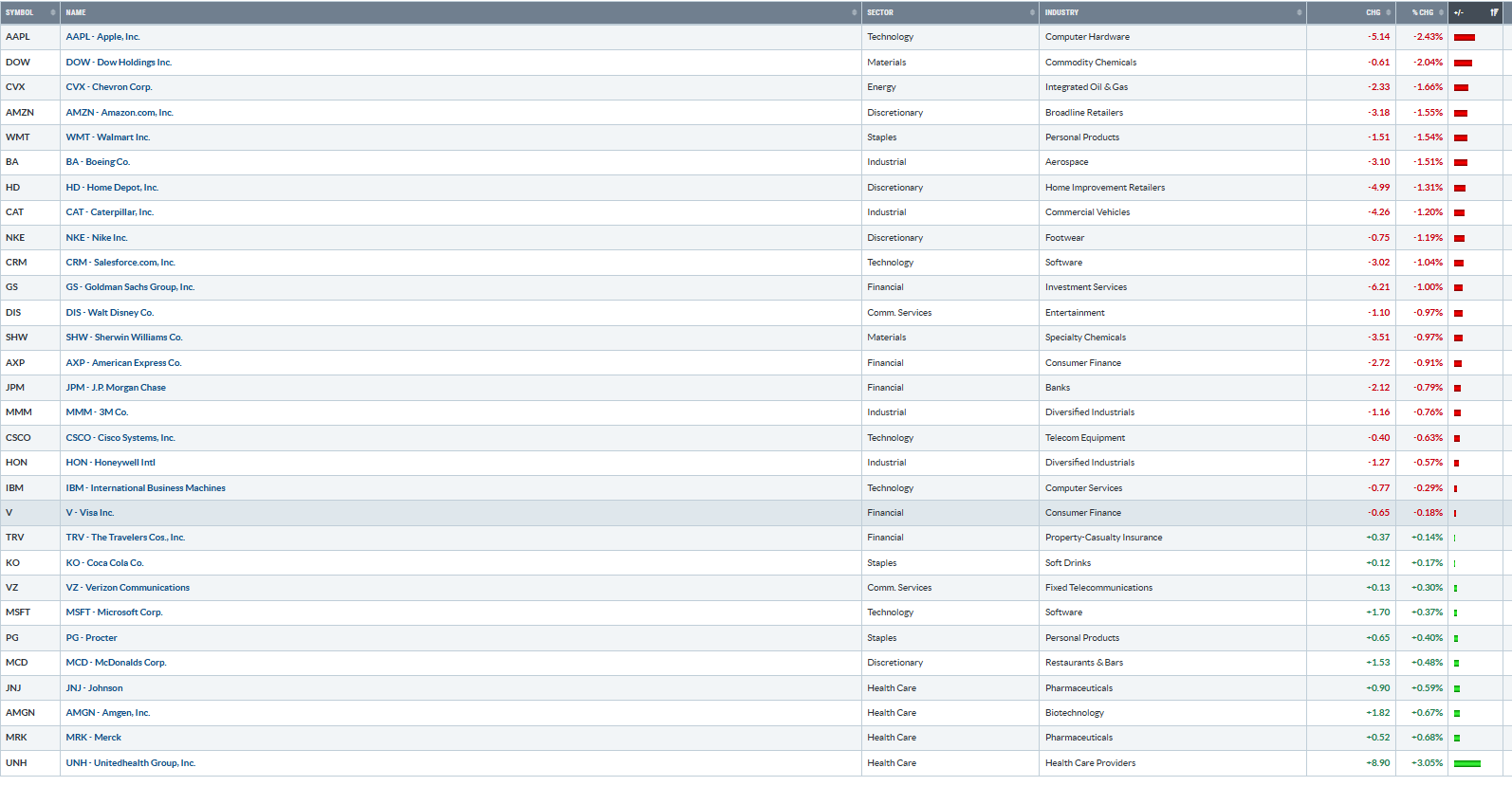Click the SYMBOL column header label

(x=19, y=12)
